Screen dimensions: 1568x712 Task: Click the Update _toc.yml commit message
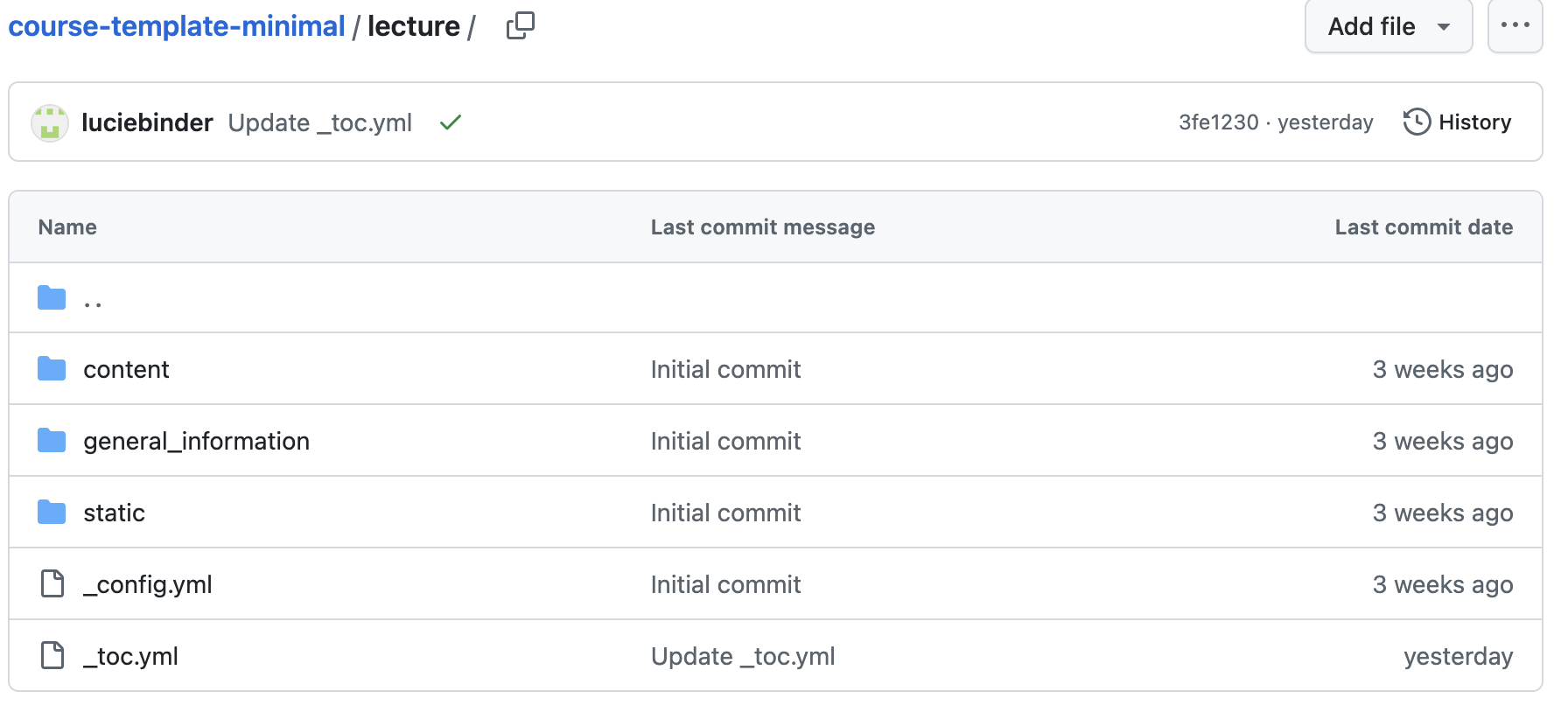click(320, 122)
